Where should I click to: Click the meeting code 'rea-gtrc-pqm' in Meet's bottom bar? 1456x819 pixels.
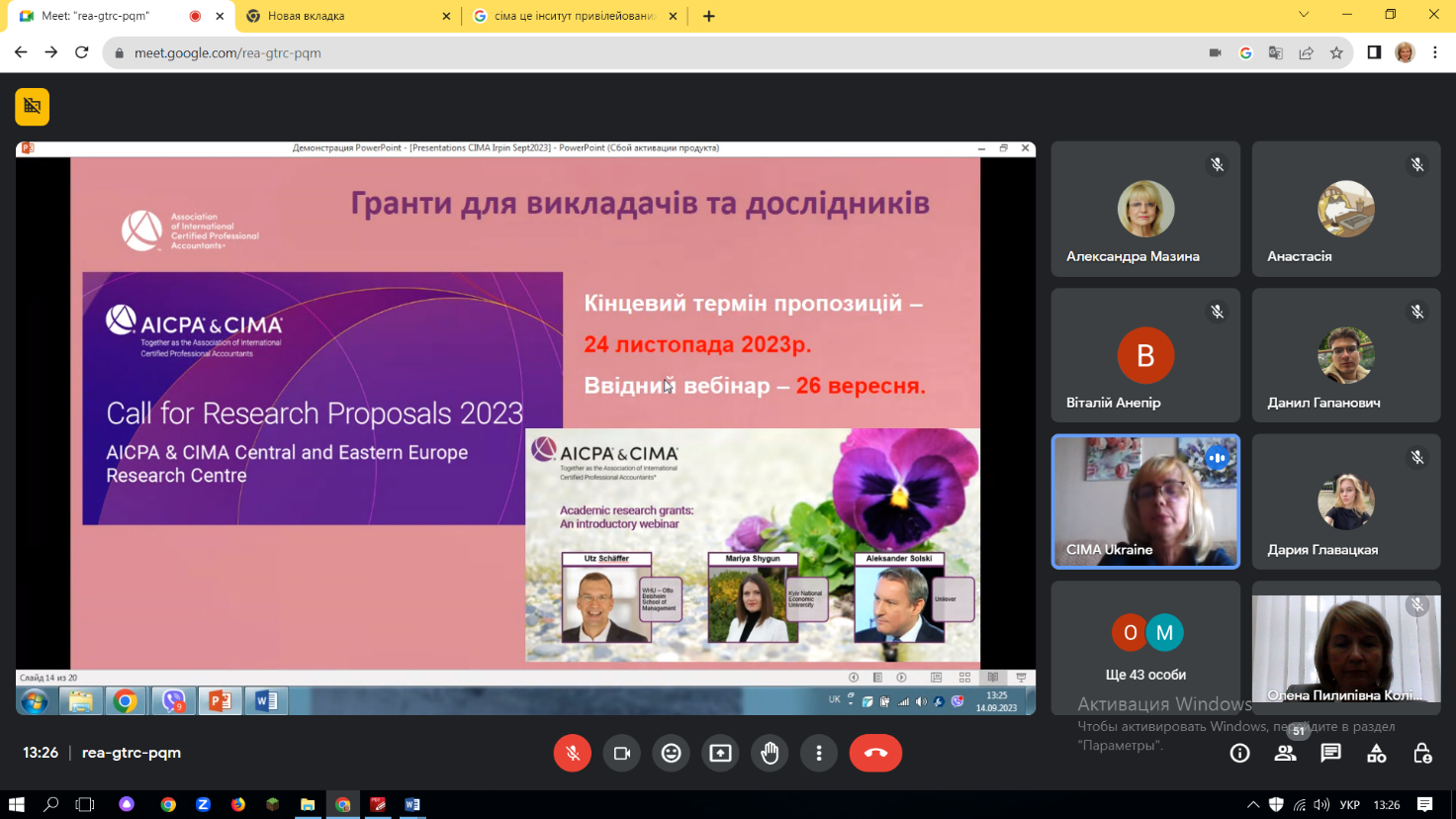(132, 753)
